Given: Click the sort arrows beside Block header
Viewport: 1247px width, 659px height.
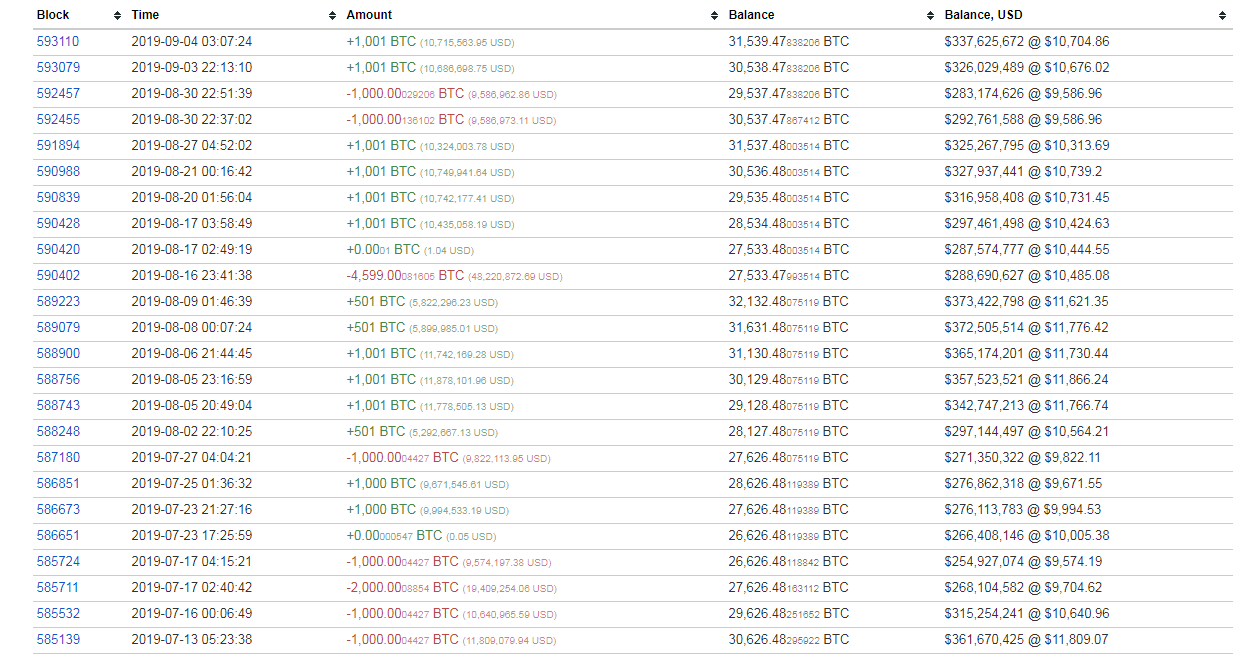Looking at the screenshot, I should (118, 16).
